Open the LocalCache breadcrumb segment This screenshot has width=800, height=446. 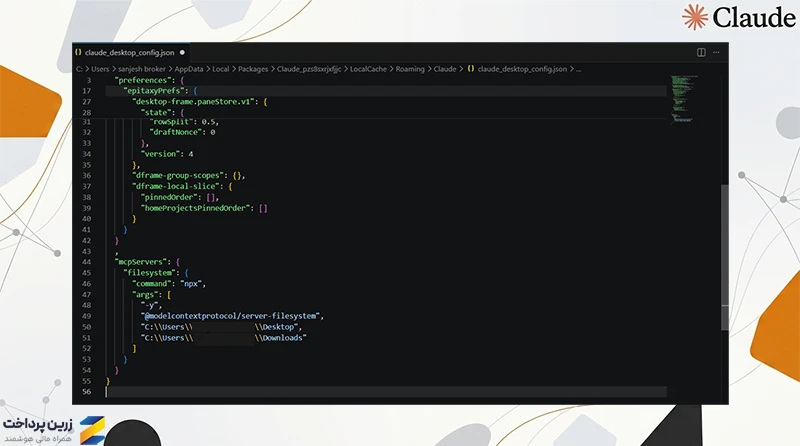click(x=368, y=69)
